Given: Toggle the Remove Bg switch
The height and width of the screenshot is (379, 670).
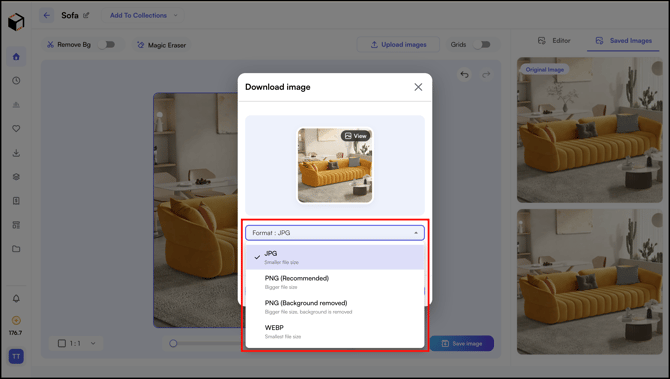Looking at the screenshot, I should point(107,44).
